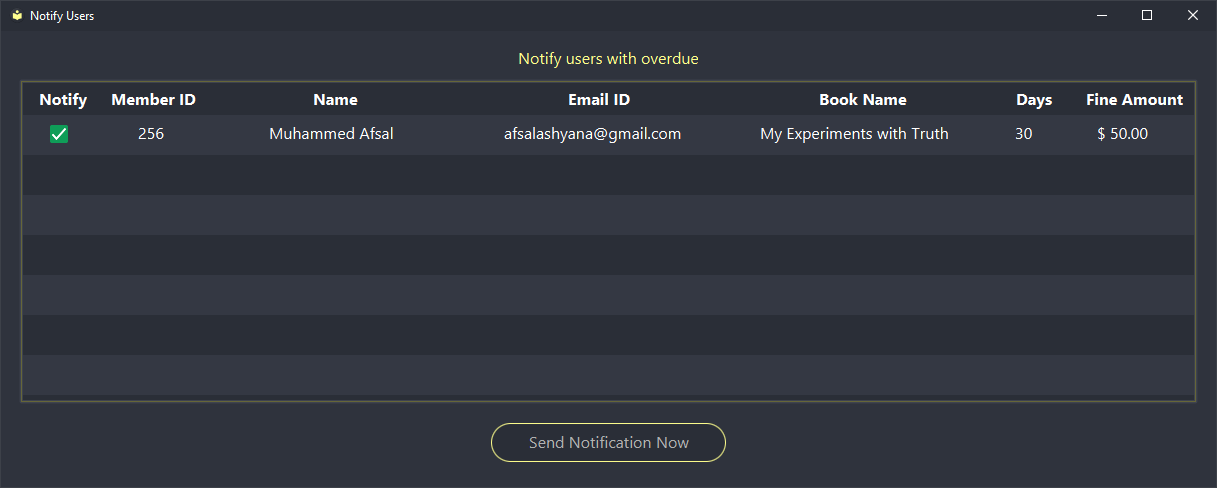Click the Notify Users app icon
The height and width of the screenshot is (488, 1217).
point(17,16)
